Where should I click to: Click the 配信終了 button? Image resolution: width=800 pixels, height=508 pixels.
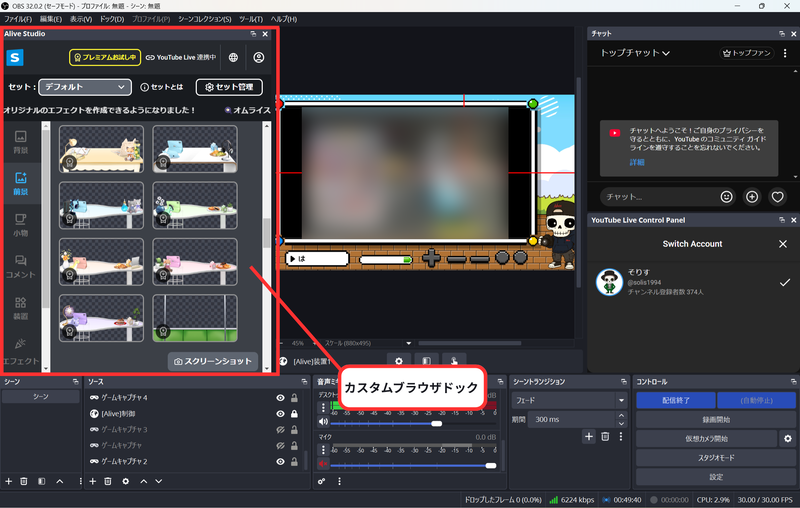(x=676, y=400)
